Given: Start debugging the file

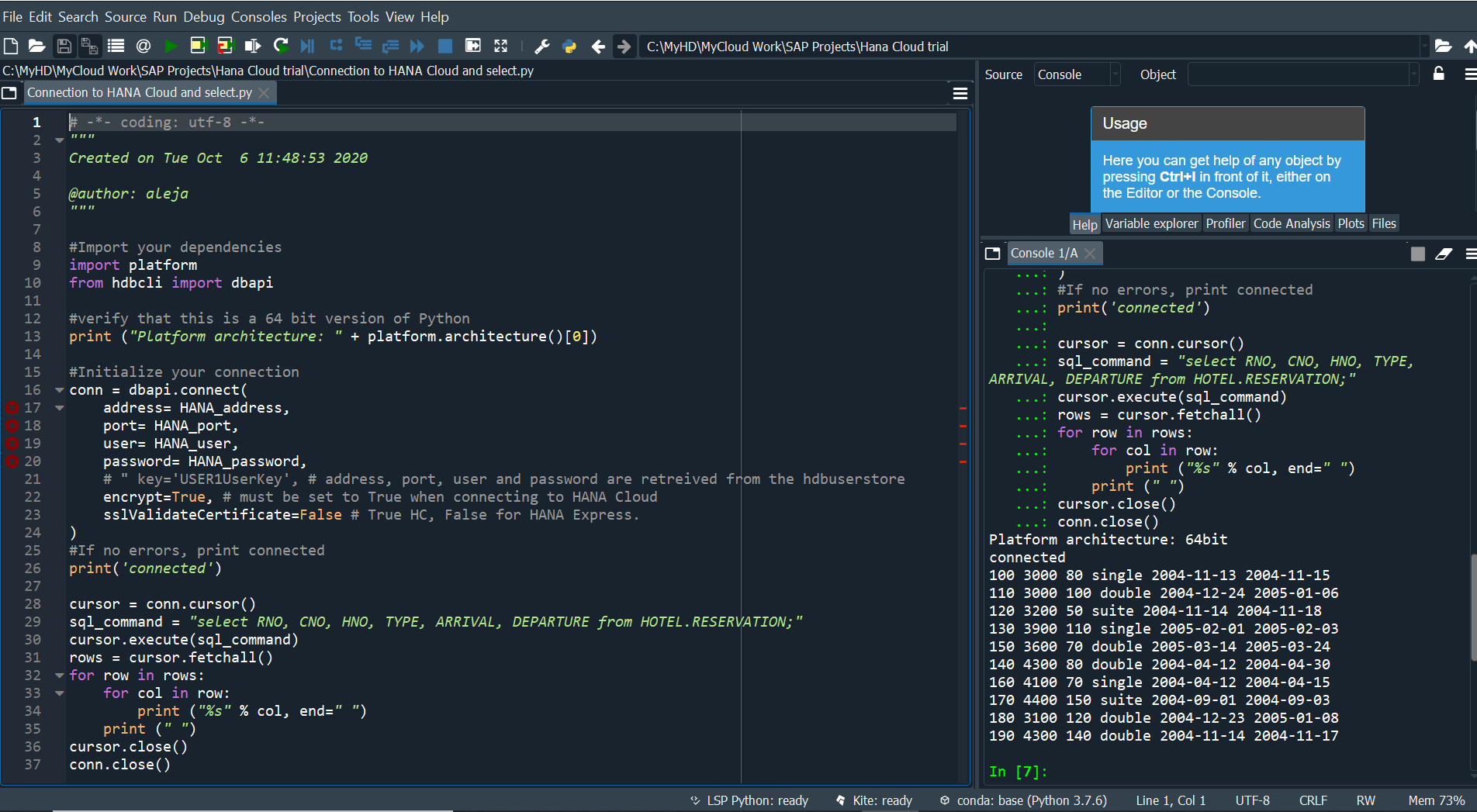Looking at the screenshot, I should coord(308,47).
